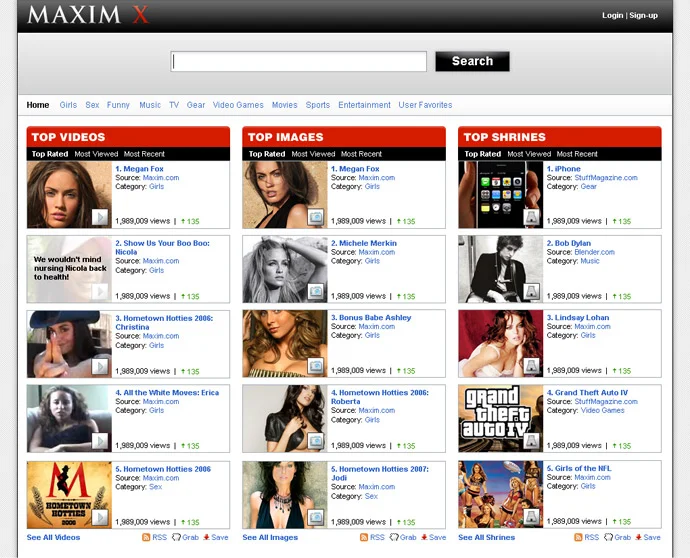Select Top Rated tab in Top Shrines
690x558 pixels.
[483, 154]
